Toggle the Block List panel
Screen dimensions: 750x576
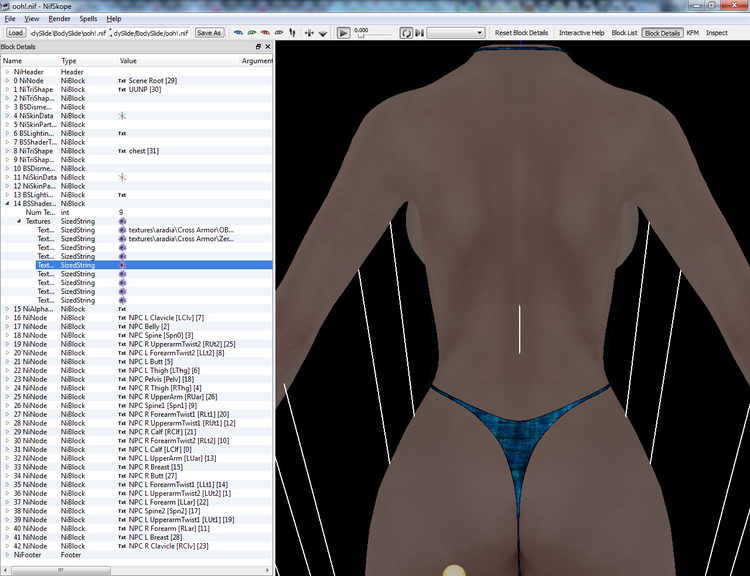click(624, 33)
